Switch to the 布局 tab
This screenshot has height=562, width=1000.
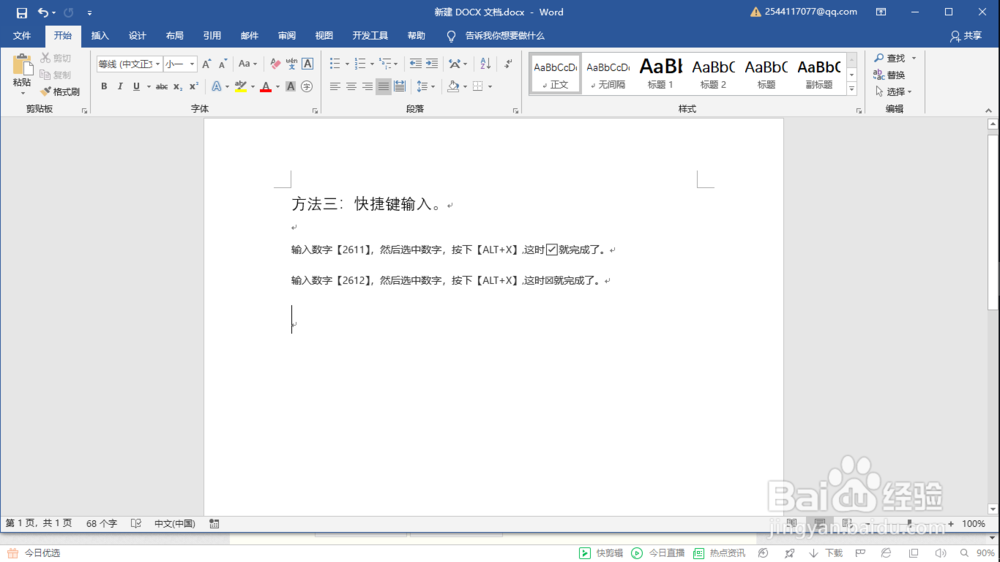175,36
